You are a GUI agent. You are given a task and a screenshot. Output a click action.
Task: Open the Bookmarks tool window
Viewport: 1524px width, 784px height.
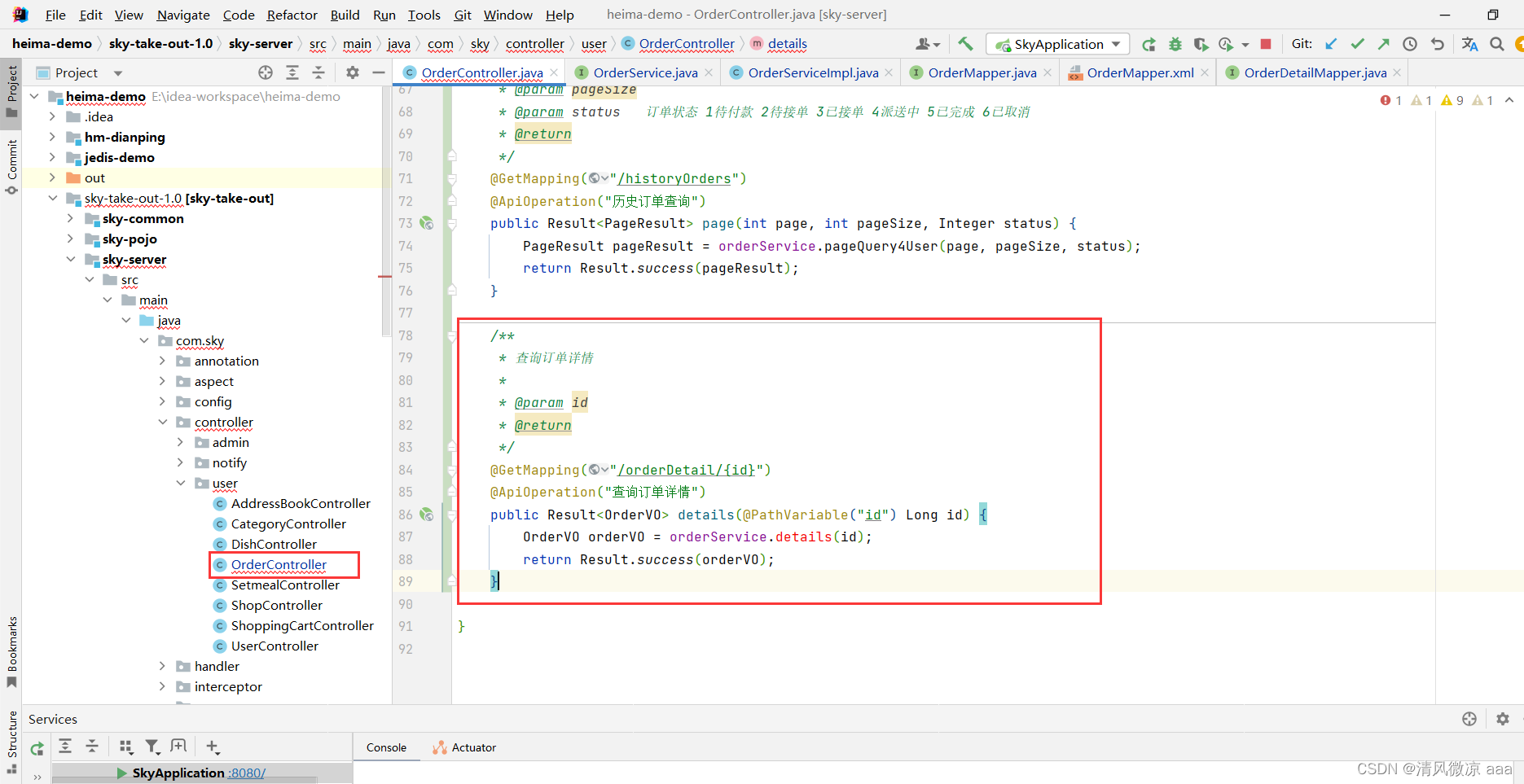pyautogui.click(x=11, y=651)
